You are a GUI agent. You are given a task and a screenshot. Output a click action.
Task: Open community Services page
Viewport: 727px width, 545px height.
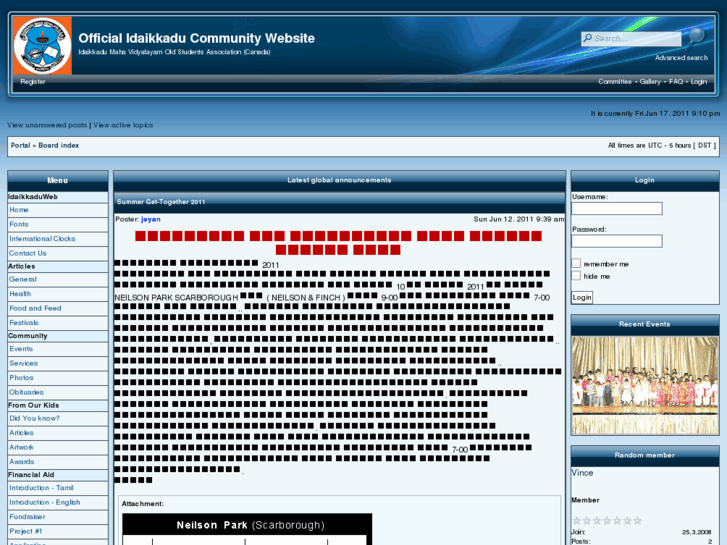pos(24,363)
